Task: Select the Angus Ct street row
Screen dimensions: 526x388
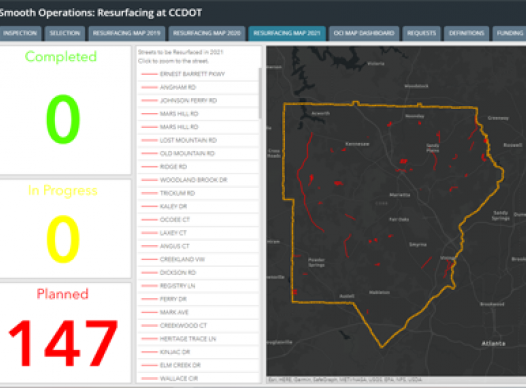Action: tap(198, 246)
